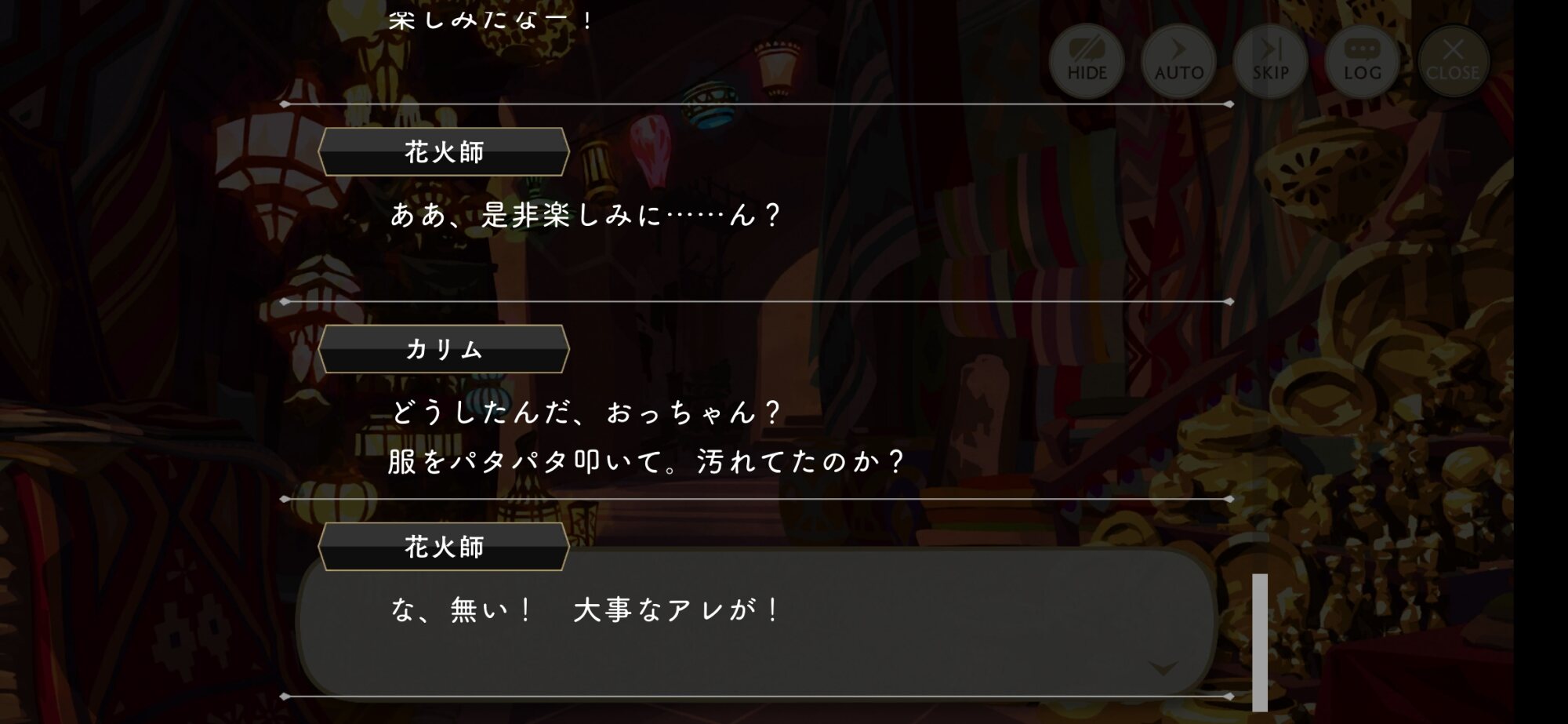This screenshot has width=1568, height=724.
Task: Select the last 花火師 name plate
Action: coord(444,547)
